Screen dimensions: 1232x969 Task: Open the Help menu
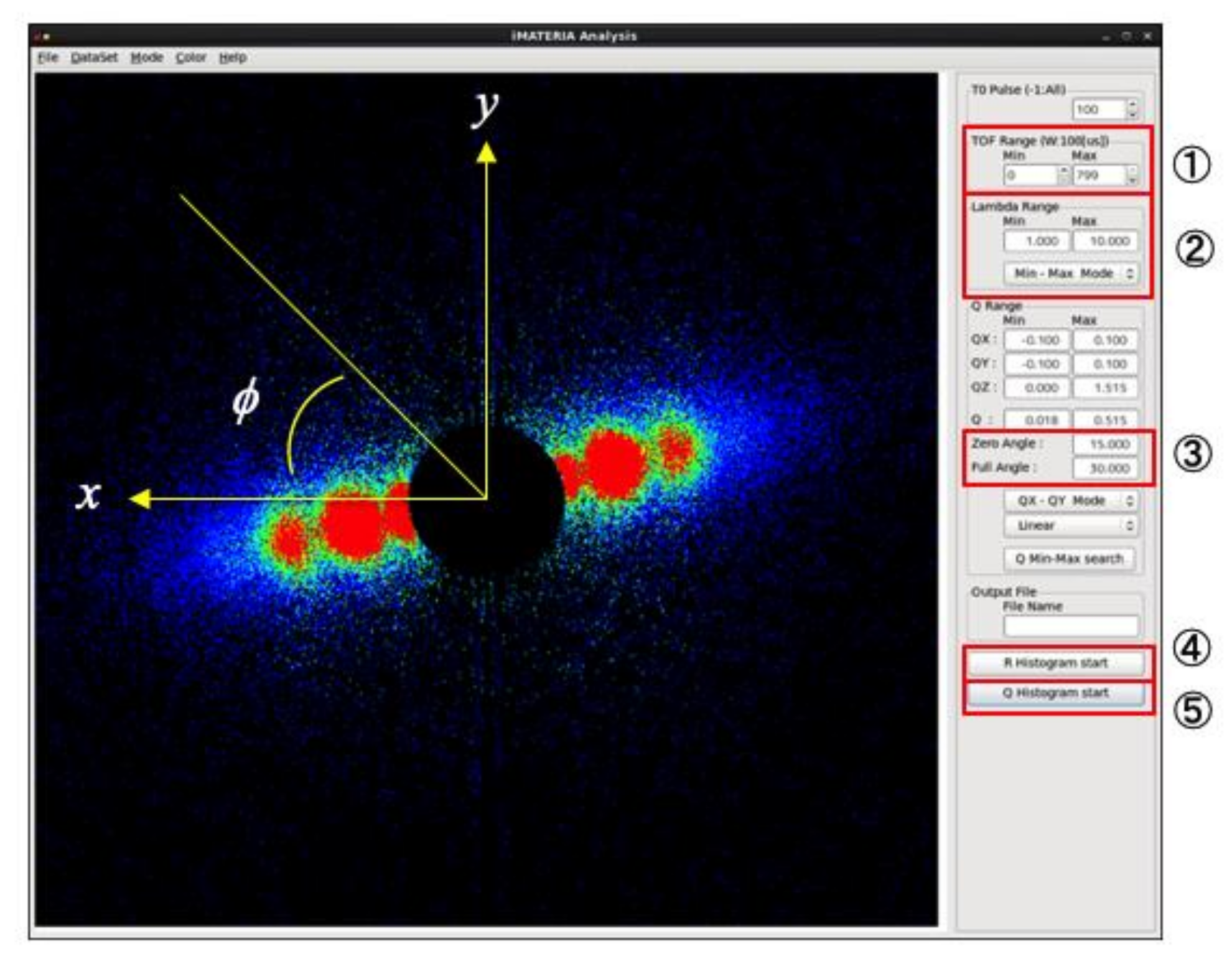point(233,58)
